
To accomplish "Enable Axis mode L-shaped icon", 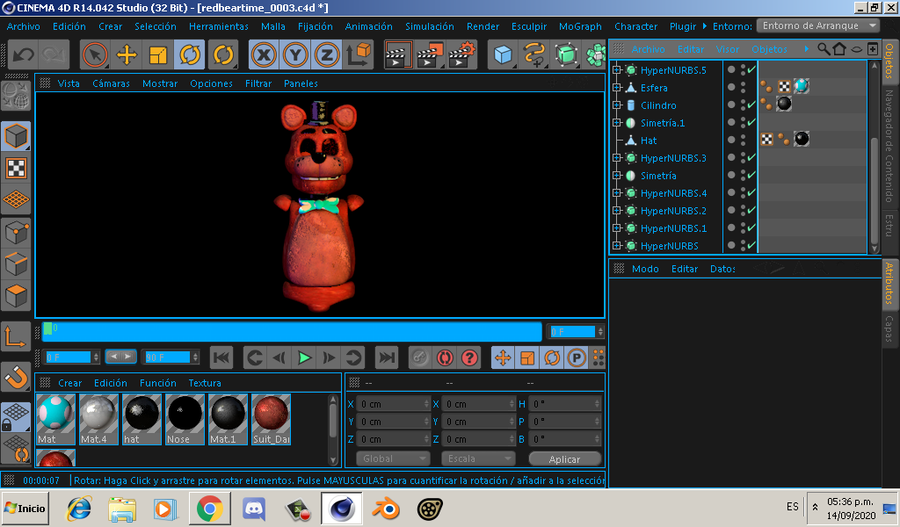I will click(15, 336).
